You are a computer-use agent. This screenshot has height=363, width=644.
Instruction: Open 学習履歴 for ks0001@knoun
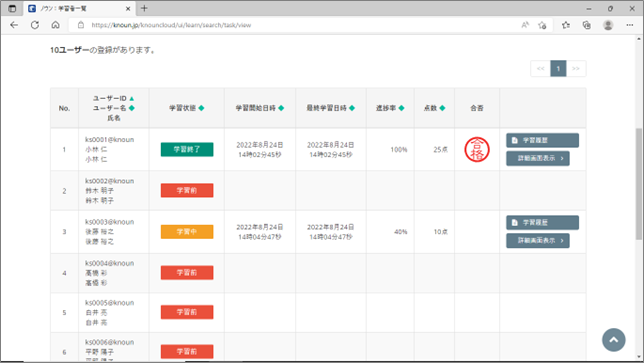pos(543,140)
